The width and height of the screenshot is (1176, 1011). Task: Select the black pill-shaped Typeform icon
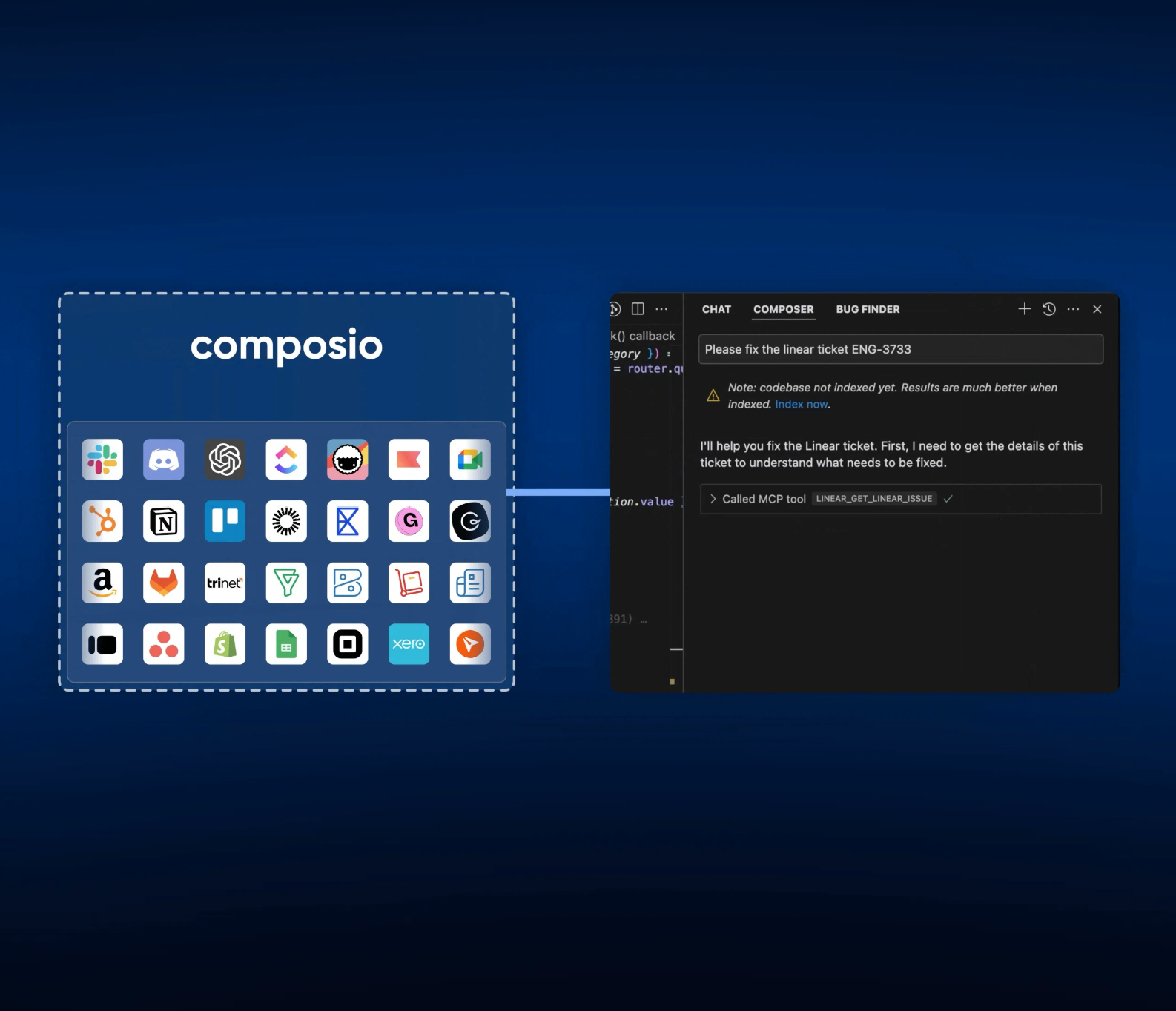point(102,644)
